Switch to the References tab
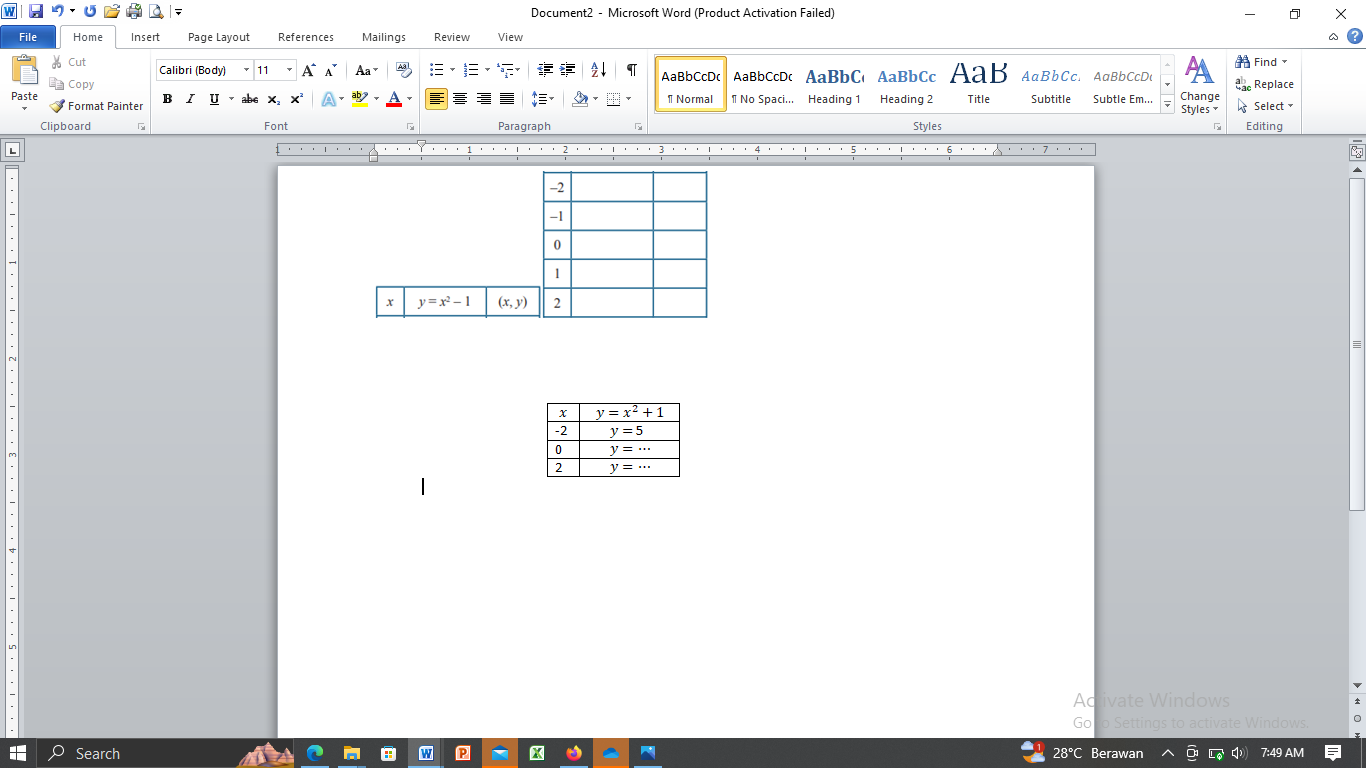The height and width of the screenshot is (768, 1366). click(306, 37)
